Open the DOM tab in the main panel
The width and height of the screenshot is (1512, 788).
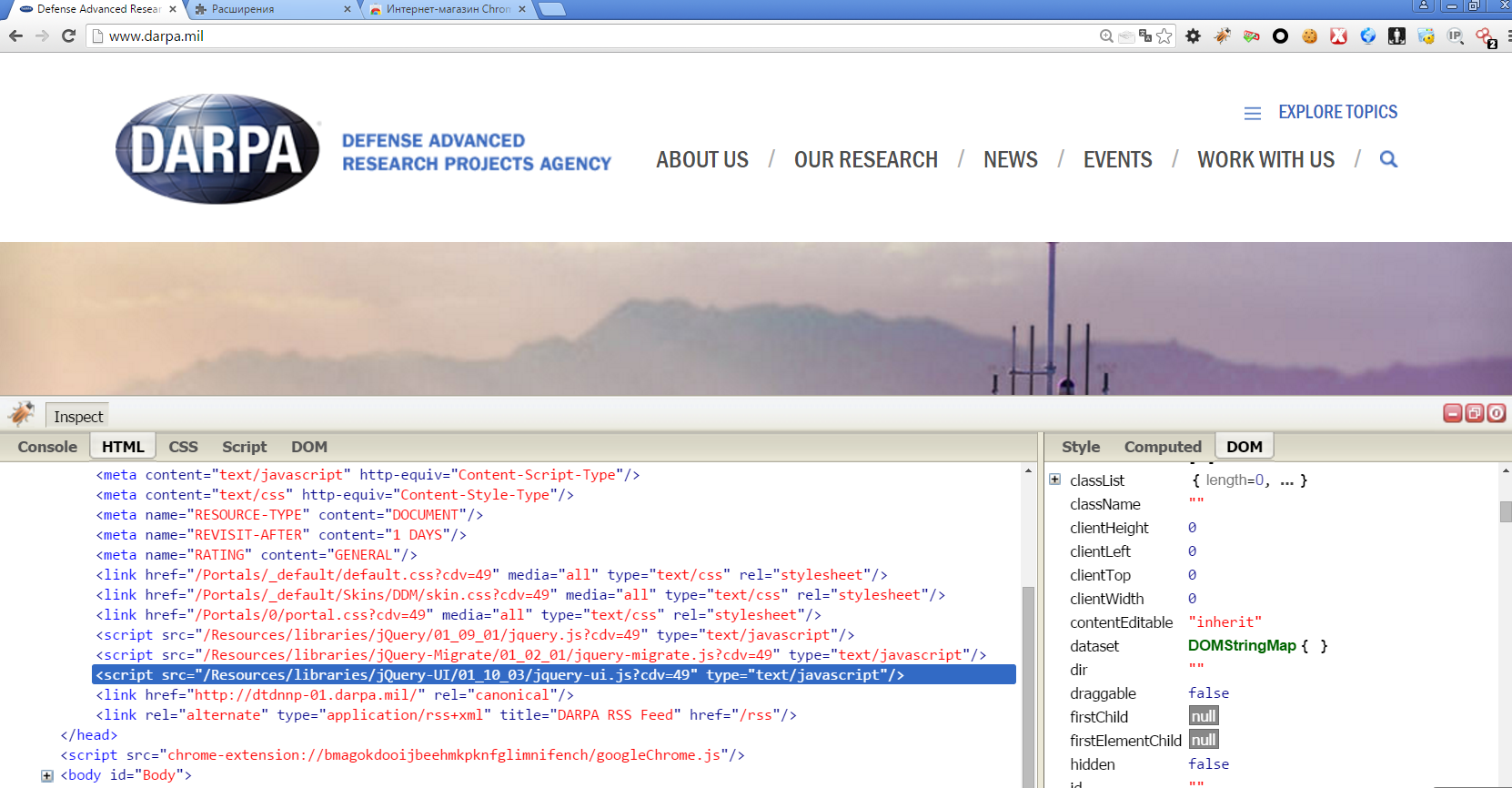pyautogui.click(x=309, y=447)
